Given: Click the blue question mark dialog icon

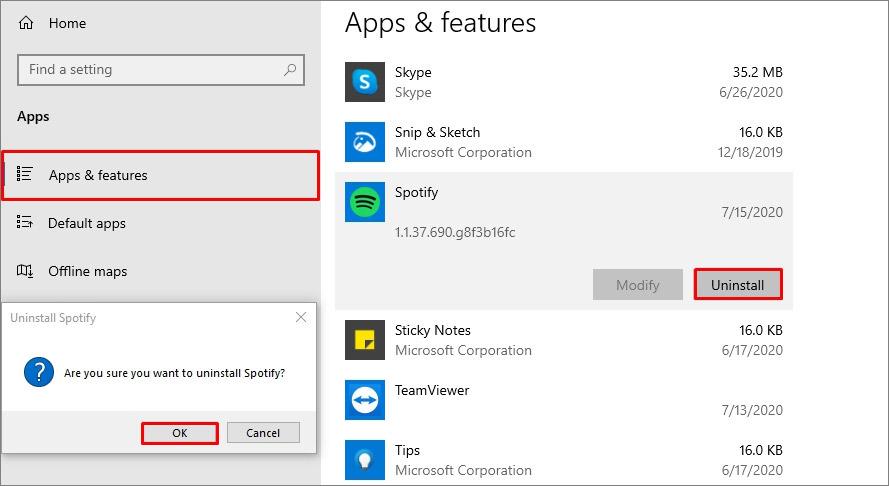Looking at the screenshot, I should click(x=38, y=373).
